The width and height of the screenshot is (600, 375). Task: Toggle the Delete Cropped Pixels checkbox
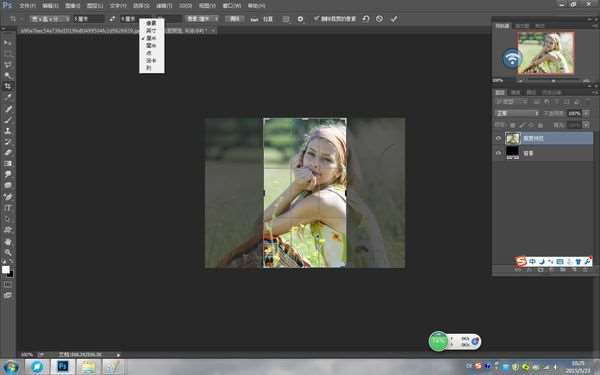pyautogui.click(x=316, y=18)
